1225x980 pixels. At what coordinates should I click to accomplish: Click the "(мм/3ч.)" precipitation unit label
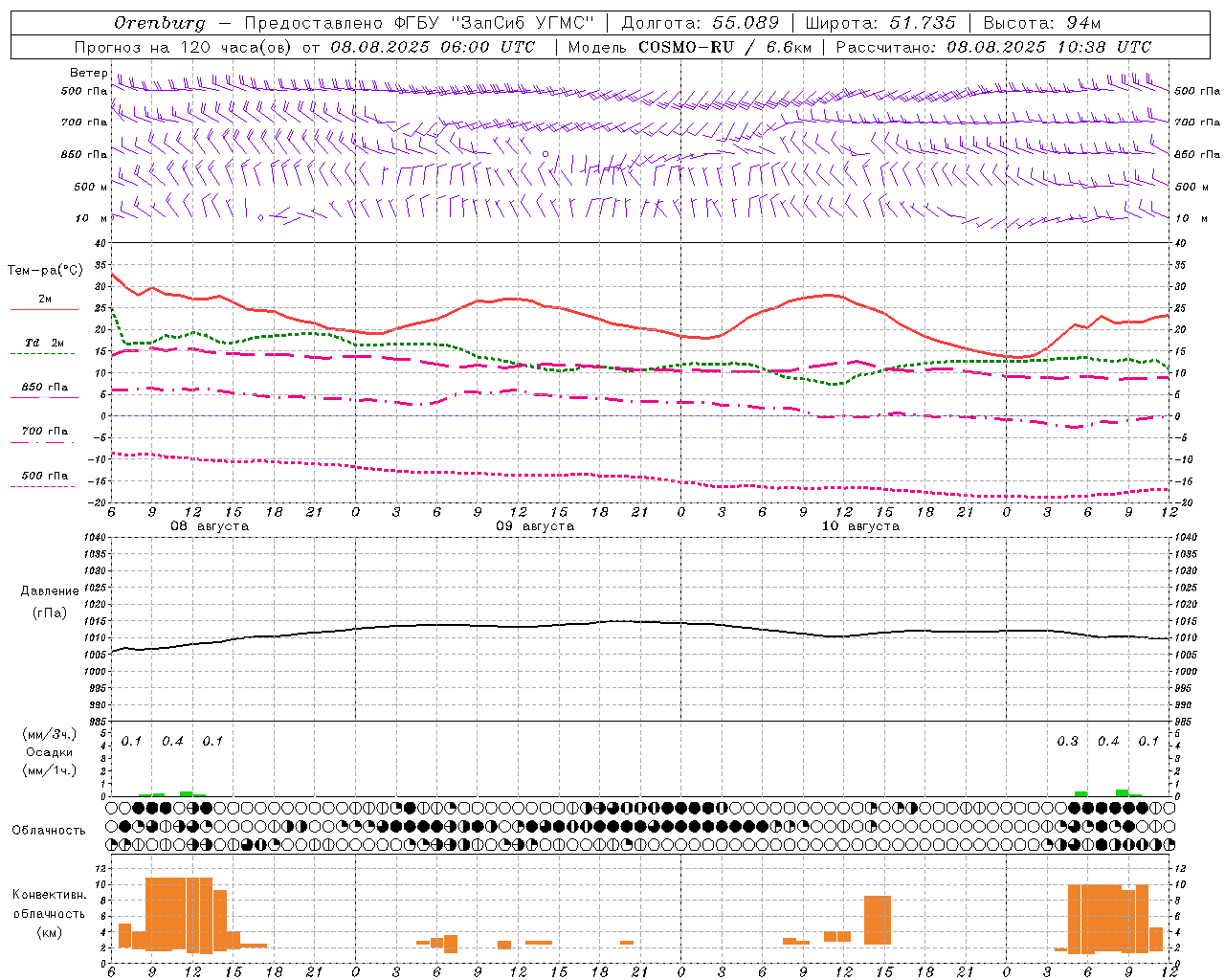pos(50,734)
